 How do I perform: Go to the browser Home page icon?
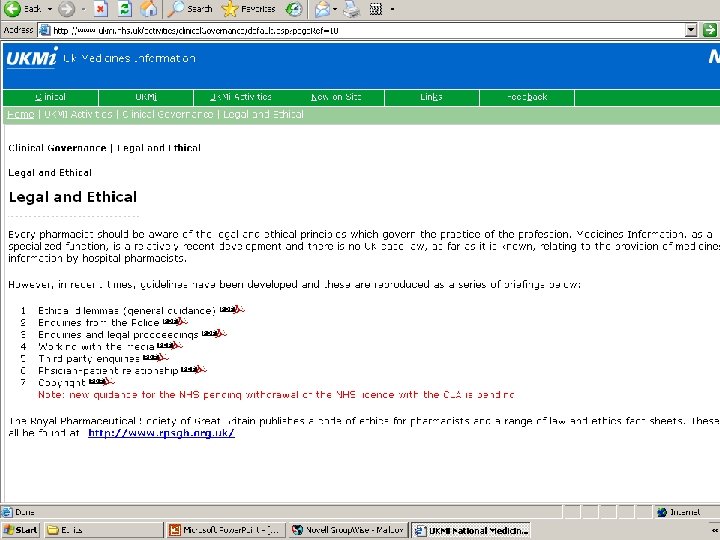pos(148,9)
